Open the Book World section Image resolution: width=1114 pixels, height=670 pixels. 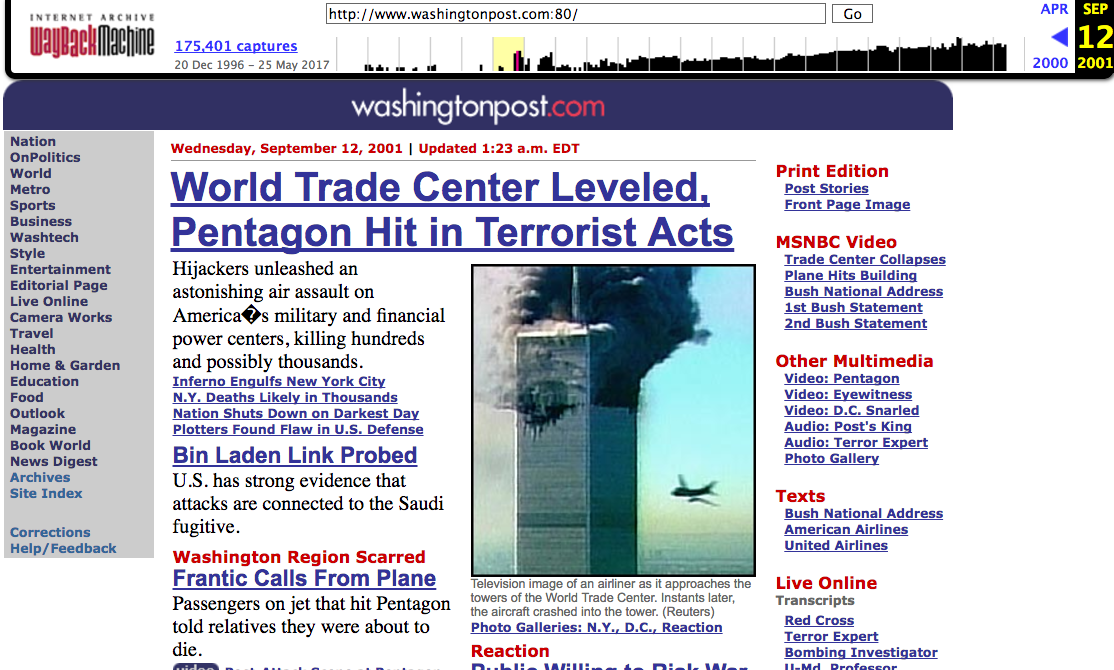coord(50,445)
